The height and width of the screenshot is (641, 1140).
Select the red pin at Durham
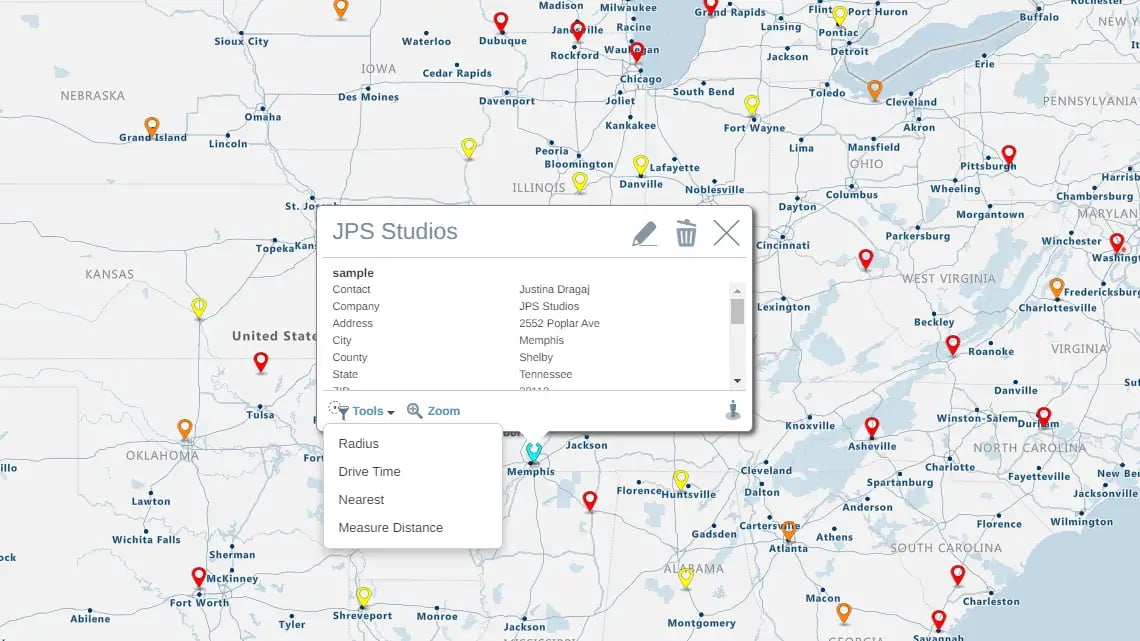pyautogui.click(x=1043, y=416)
